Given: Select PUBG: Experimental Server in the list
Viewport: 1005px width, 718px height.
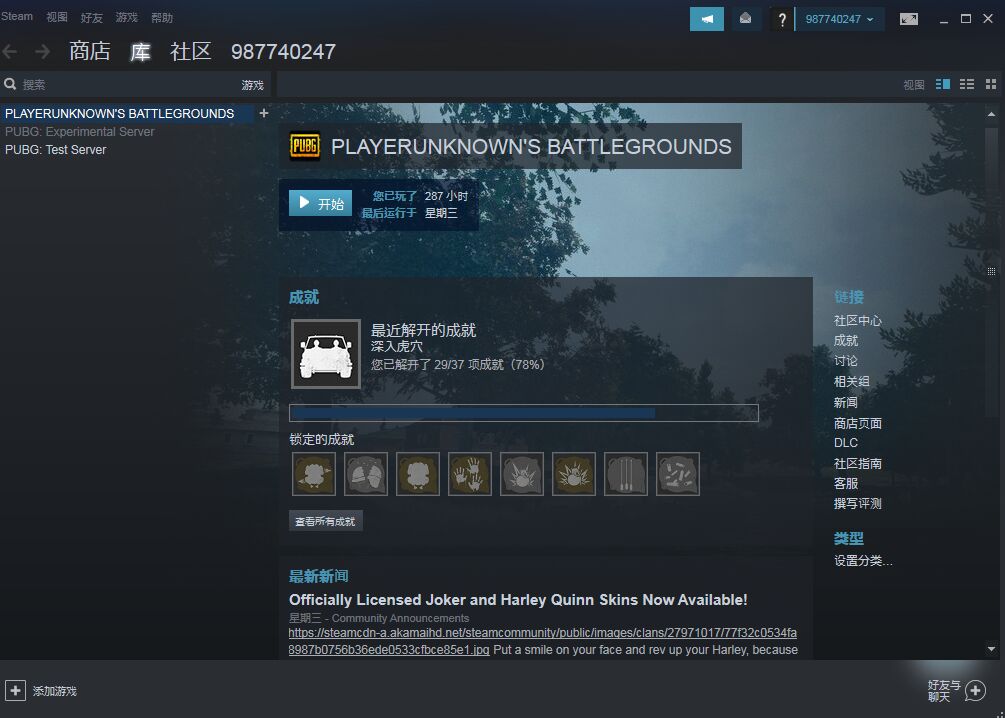Looking at the screenshot, I should pyautogui.click(x=79, y=131).
